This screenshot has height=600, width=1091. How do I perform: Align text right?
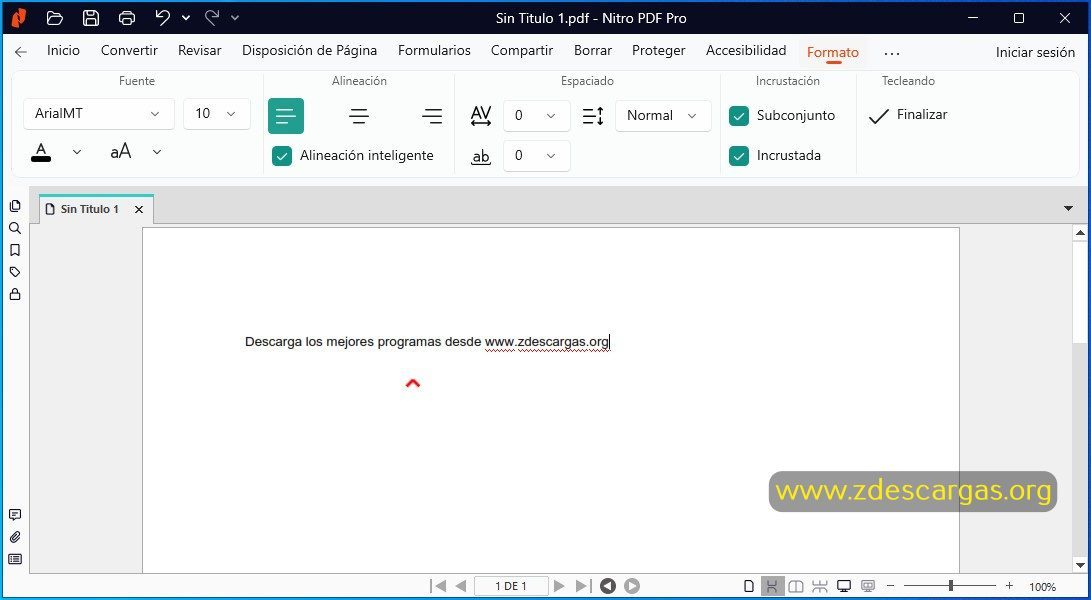(x=432, y=116)
